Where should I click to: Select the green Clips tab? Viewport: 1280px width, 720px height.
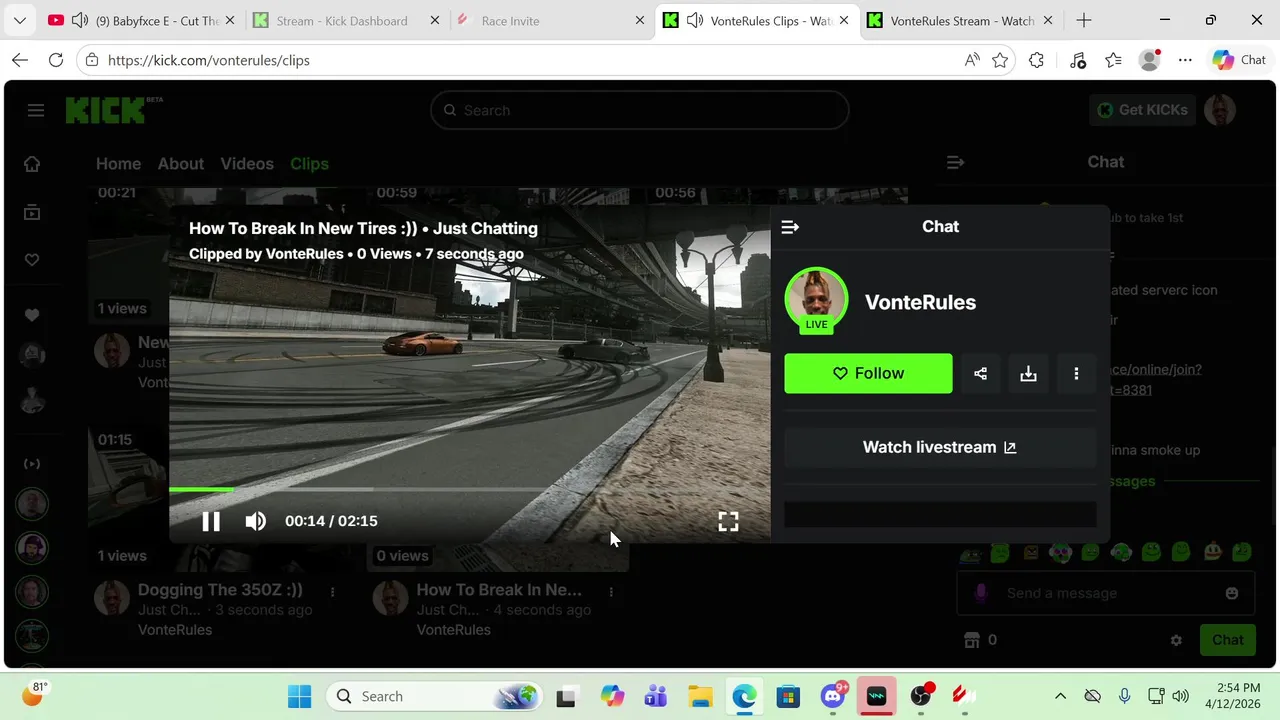309,164
